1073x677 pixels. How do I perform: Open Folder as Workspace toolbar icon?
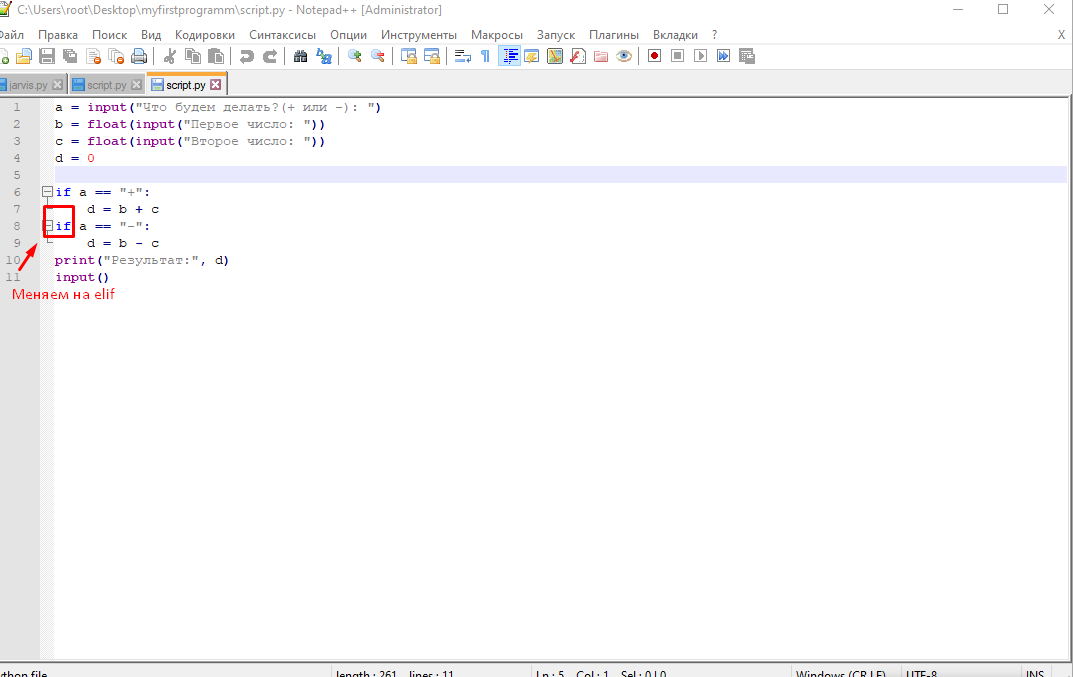point(601,56)
